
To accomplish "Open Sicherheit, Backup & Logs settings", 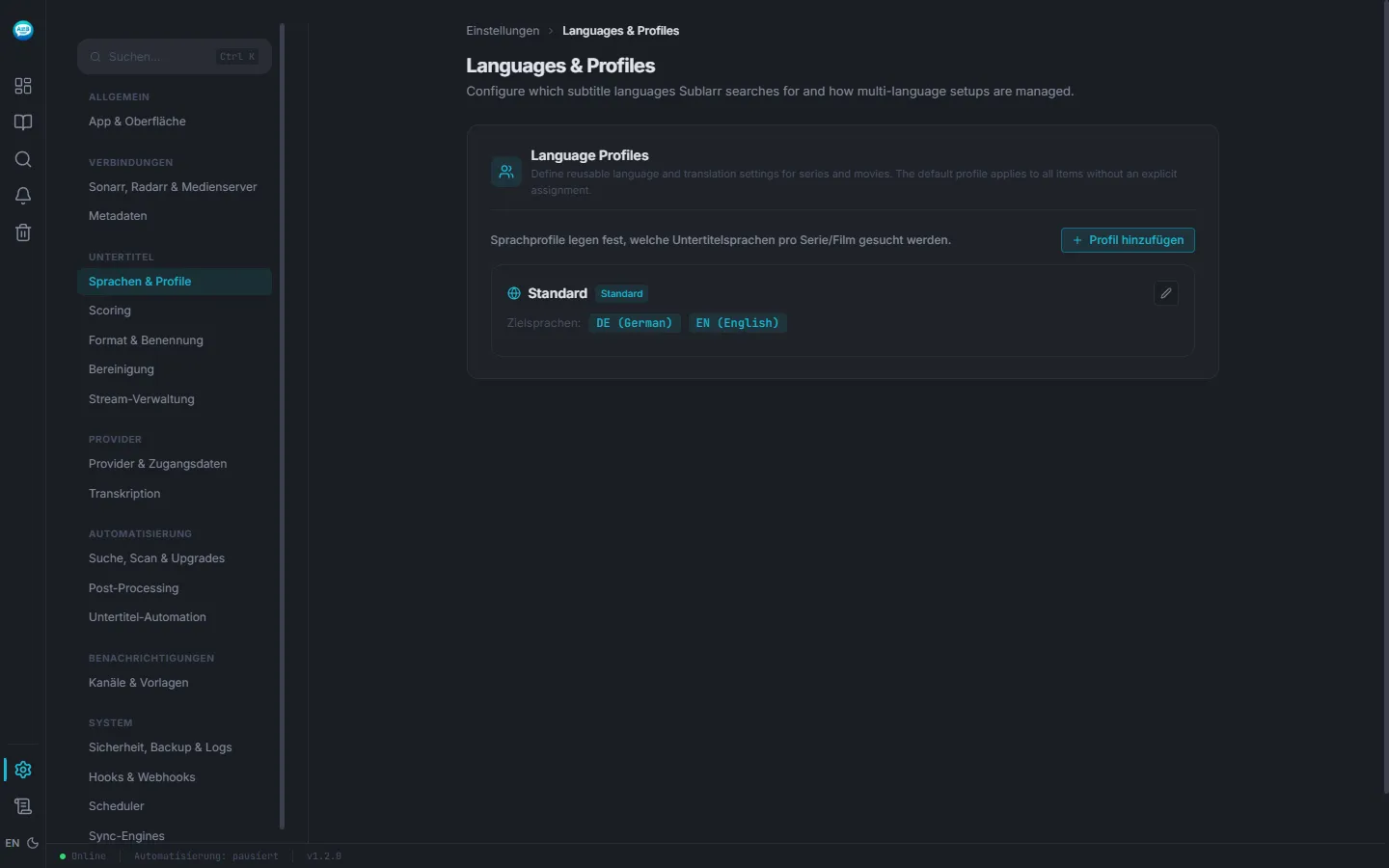I will point(175,747).
